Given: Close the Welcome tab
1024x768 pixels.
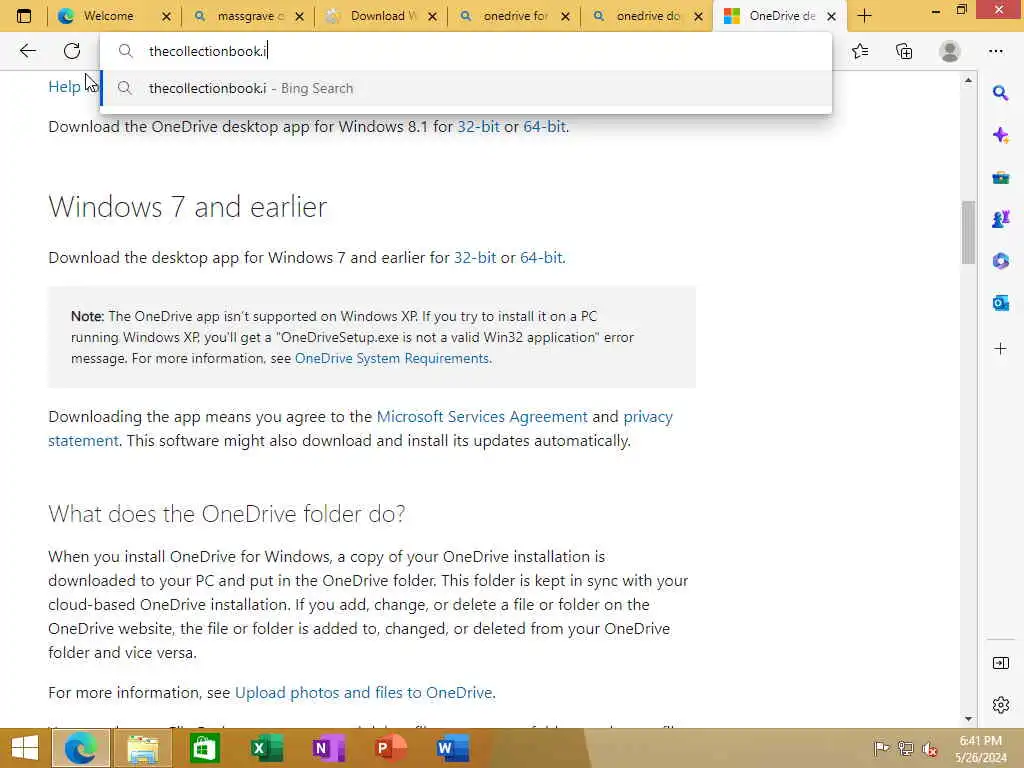Looking at the screenshot, I should coord(167,16).
